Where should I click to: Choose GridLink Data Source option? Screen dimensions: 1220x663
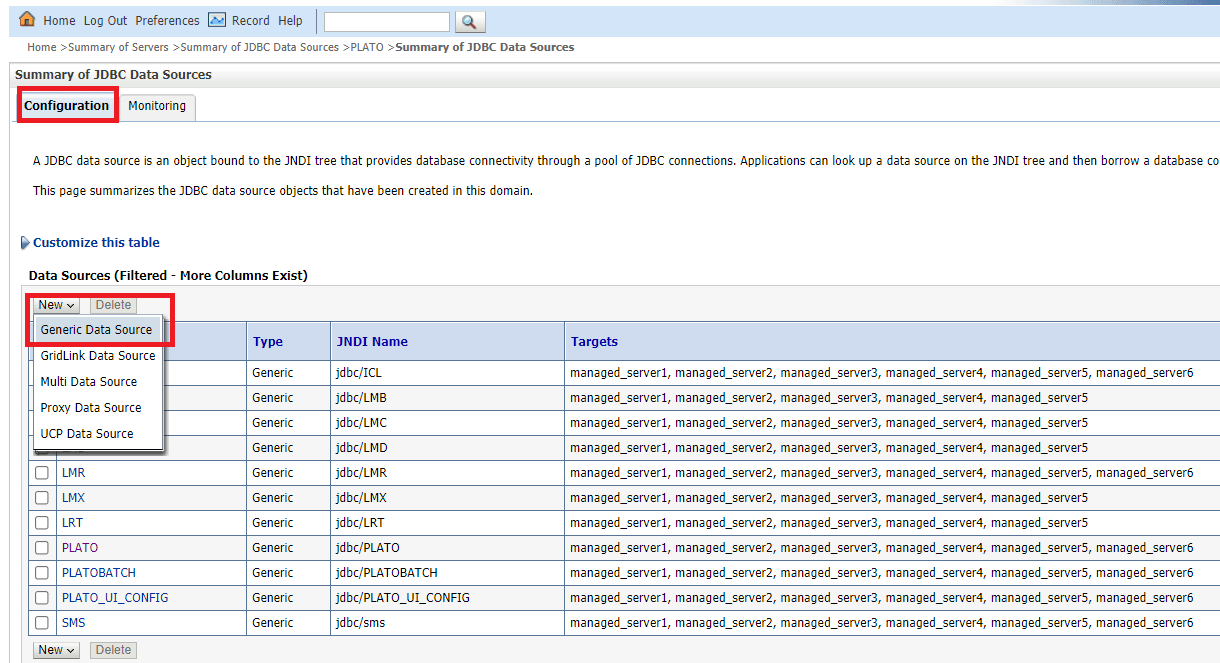pyautogui.click(x=98, y=356)
